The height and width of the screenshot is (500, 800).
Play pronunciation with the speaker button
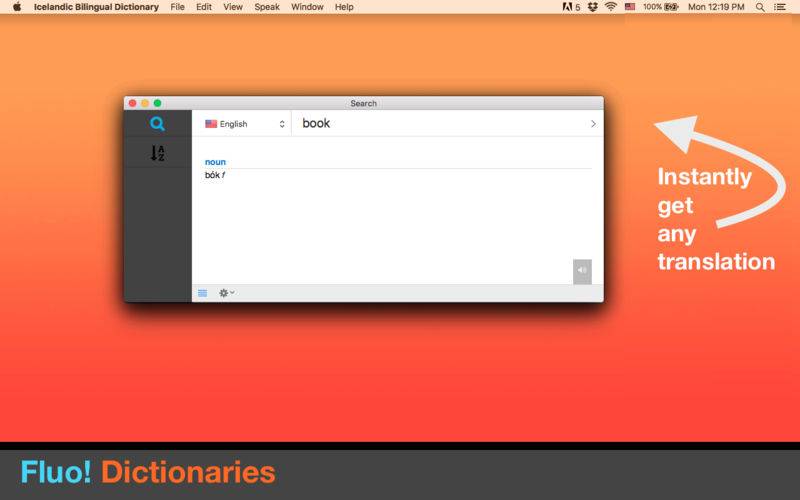pos(582,271)
